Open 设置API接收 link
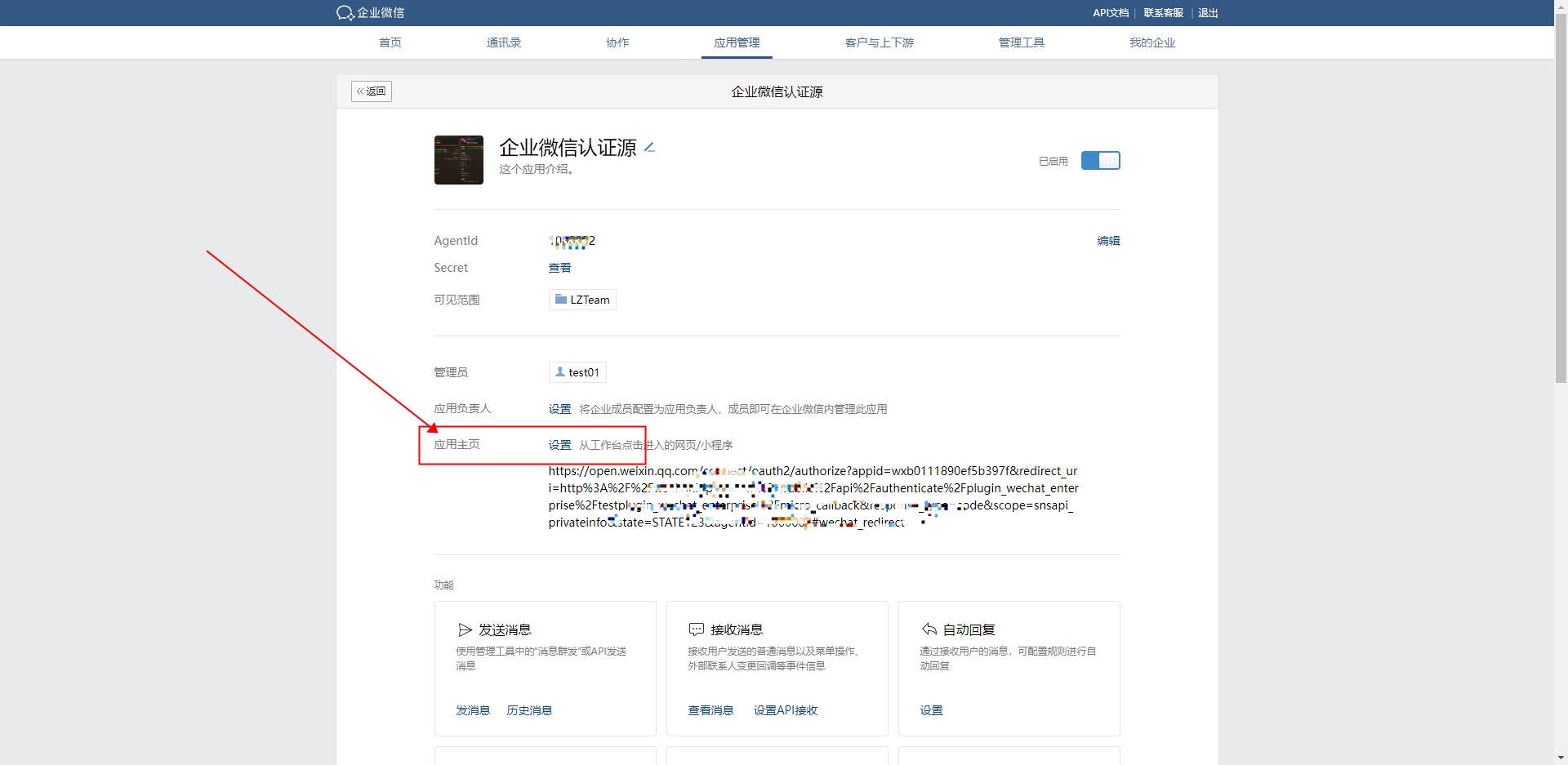The height and width of the screenshot is (765, 1568). tap(785, 710)
